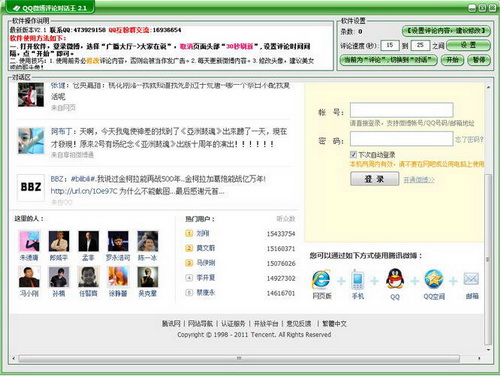The height and width of the screenshot is (377, 500).
Task: Click the 暂停 pause button
Action: click(479, 60)
